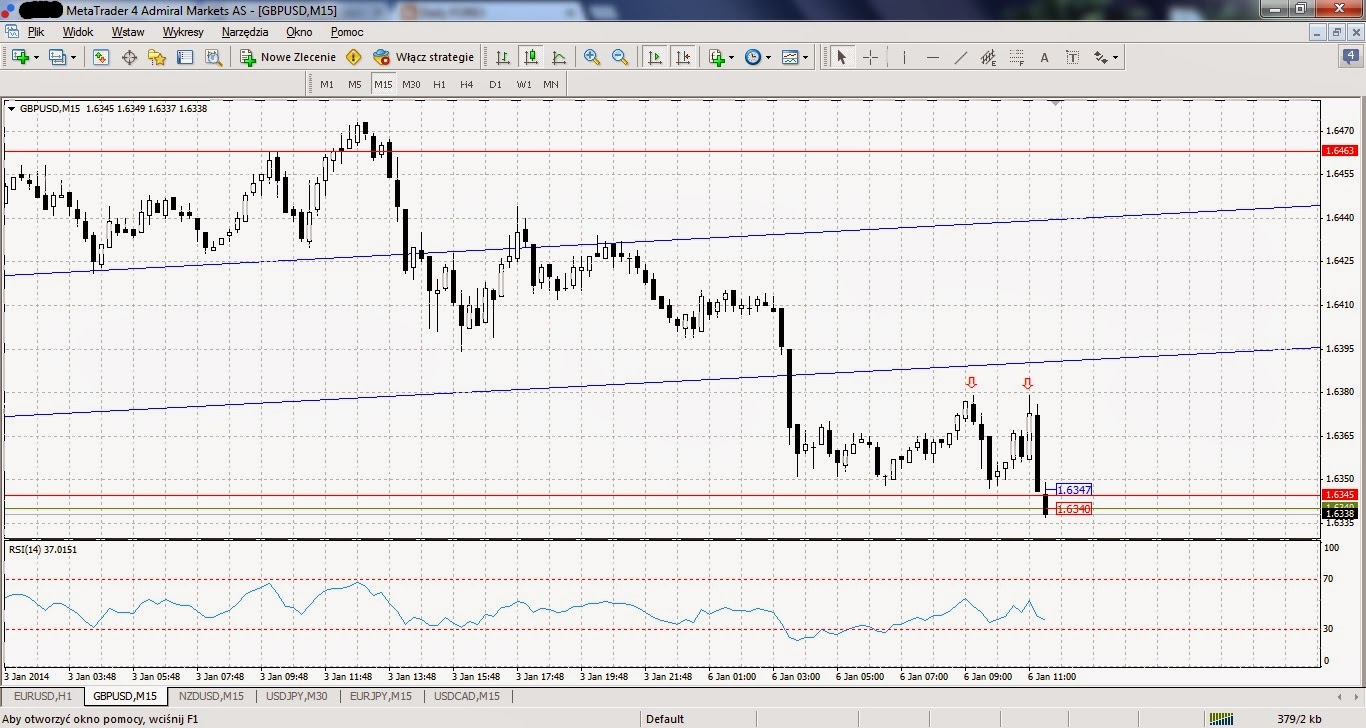Screen dimensions: 1366x728
Task: Select the W1 timeframe
Action: [x=524, y=84]
